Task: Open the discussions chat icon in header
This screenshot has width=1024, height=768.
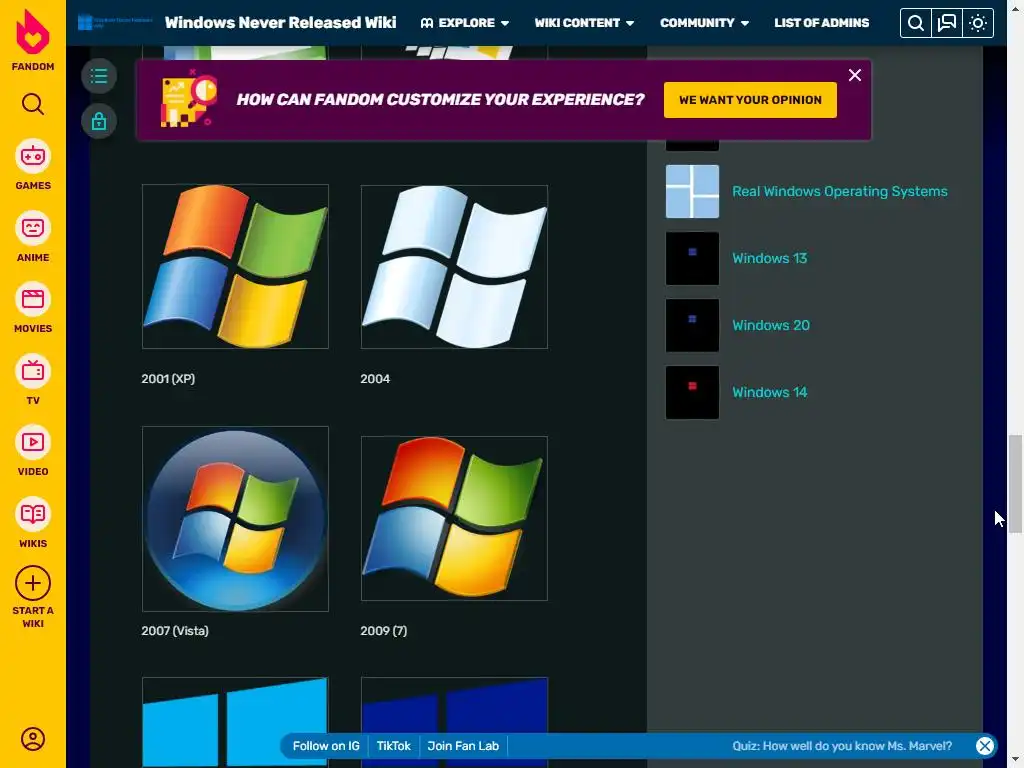Action: coord(946,24)
